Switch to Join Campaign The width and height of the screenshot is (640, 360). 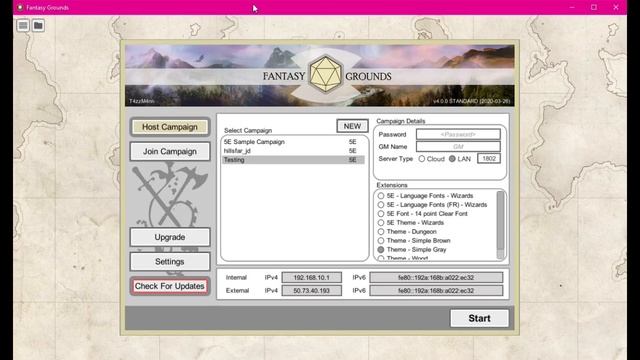[170, 151]
